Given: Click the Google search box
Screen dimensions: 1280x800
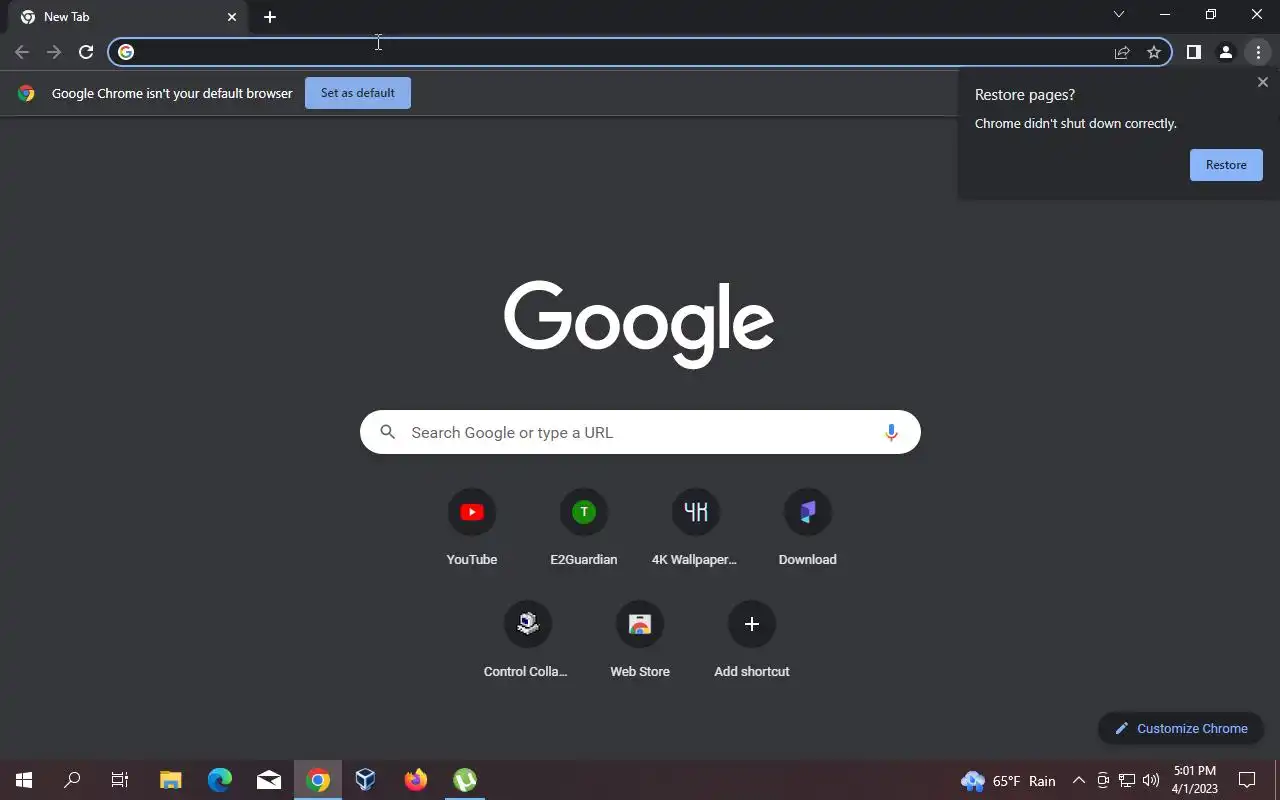Looking at the screenshot, I should pyautogui.click(x=640, y=432).
